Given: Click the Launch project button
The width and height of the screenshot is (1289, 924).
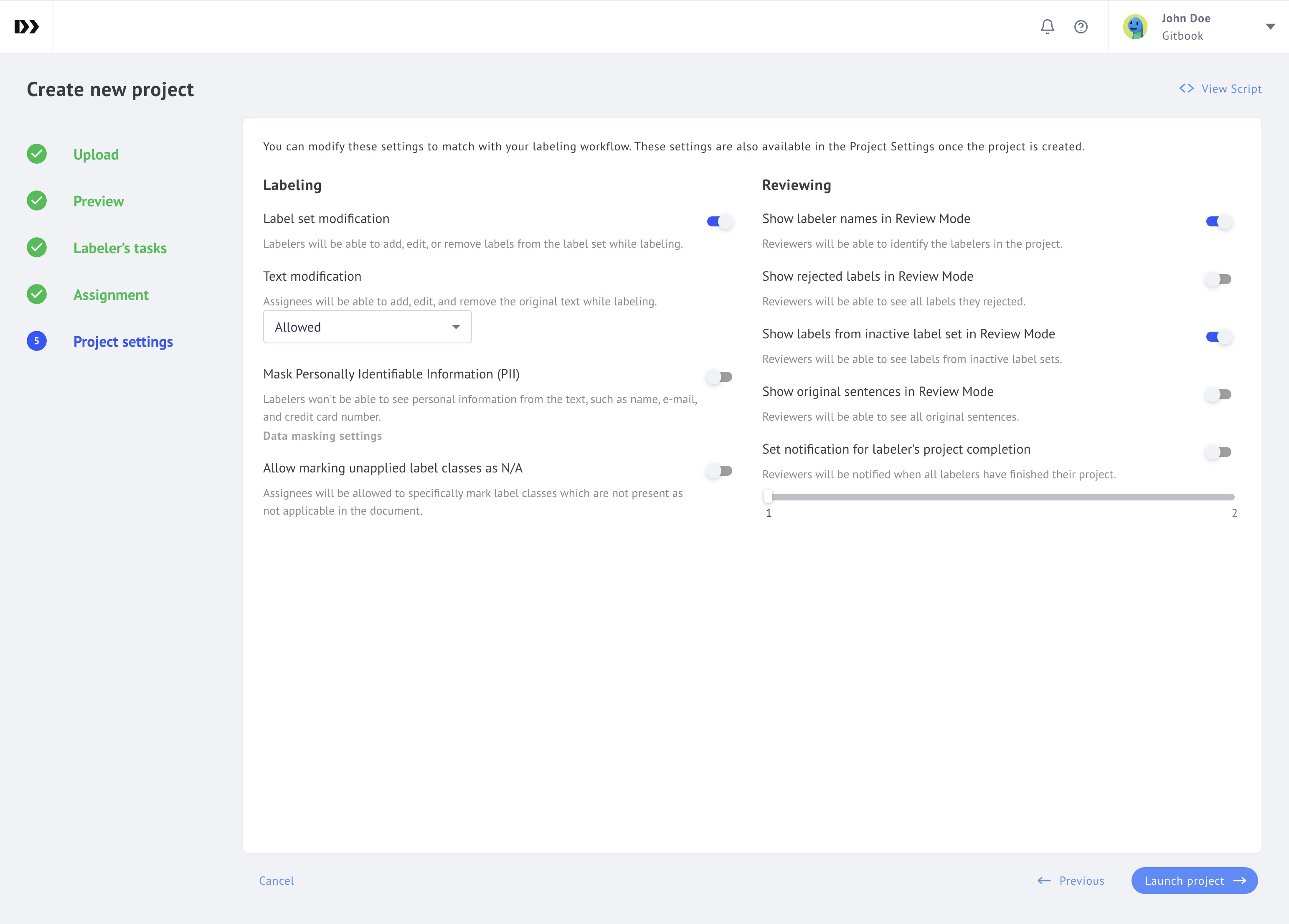Looking at the screenshot, I should [x=1194, y=881].
